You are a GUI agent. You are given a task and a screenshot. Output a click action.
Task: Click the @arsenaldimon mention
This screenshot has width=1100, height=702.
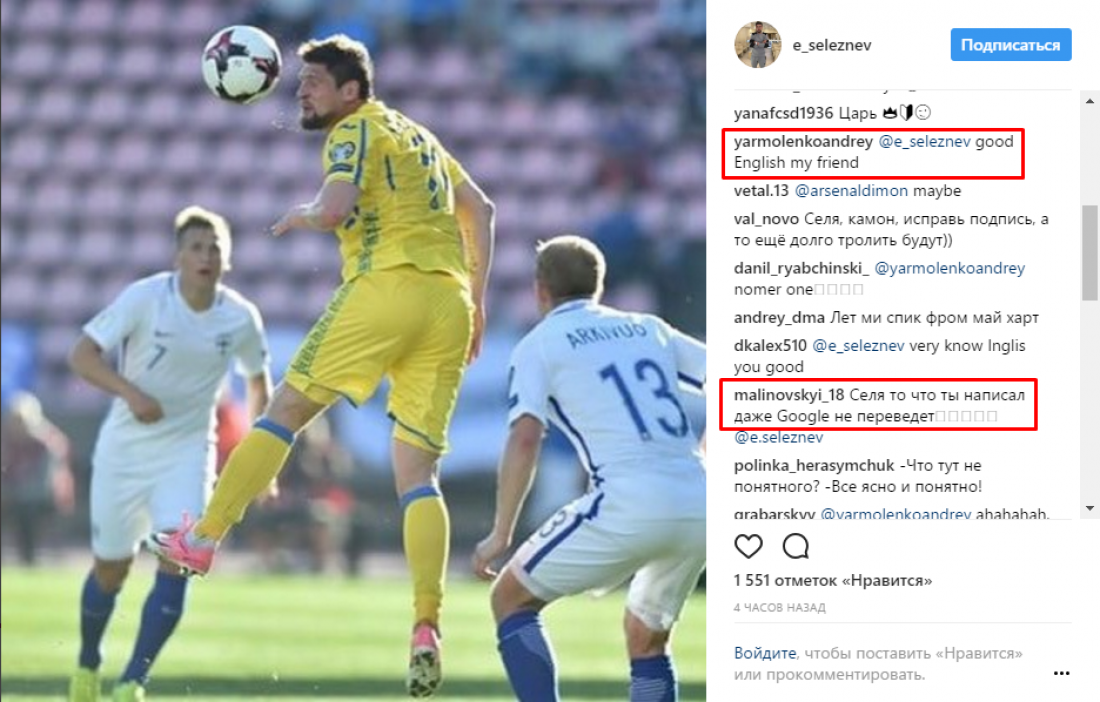[851, 191]
